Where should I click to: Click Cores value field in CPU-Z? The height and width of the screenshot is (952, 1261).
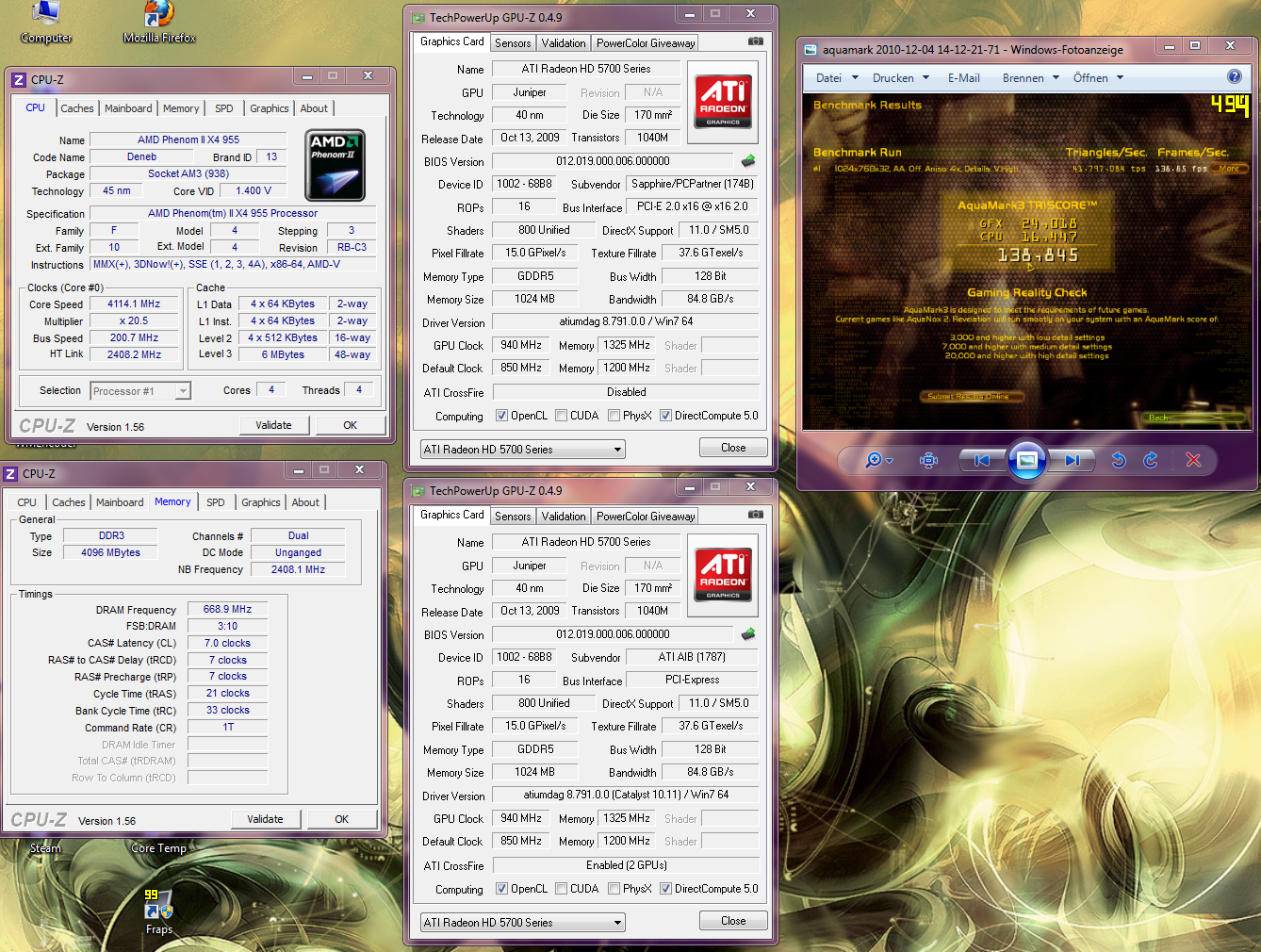coord(271,389)
